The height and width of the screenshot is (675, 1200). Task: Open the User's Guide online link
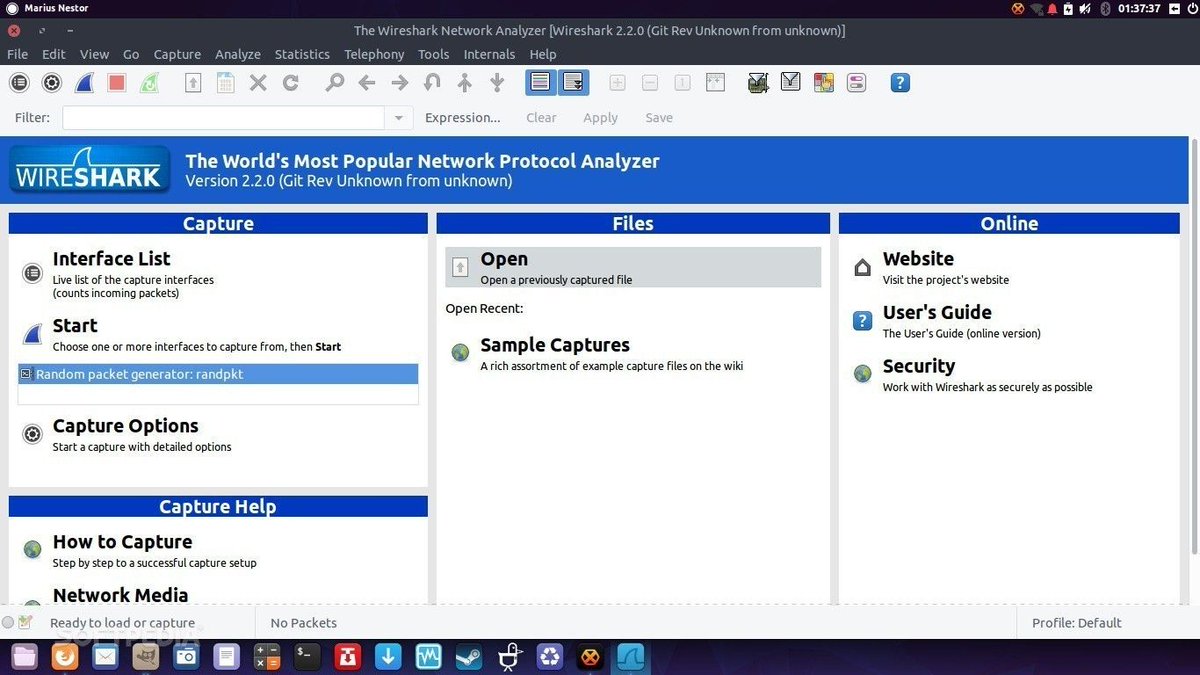point(937,313)
